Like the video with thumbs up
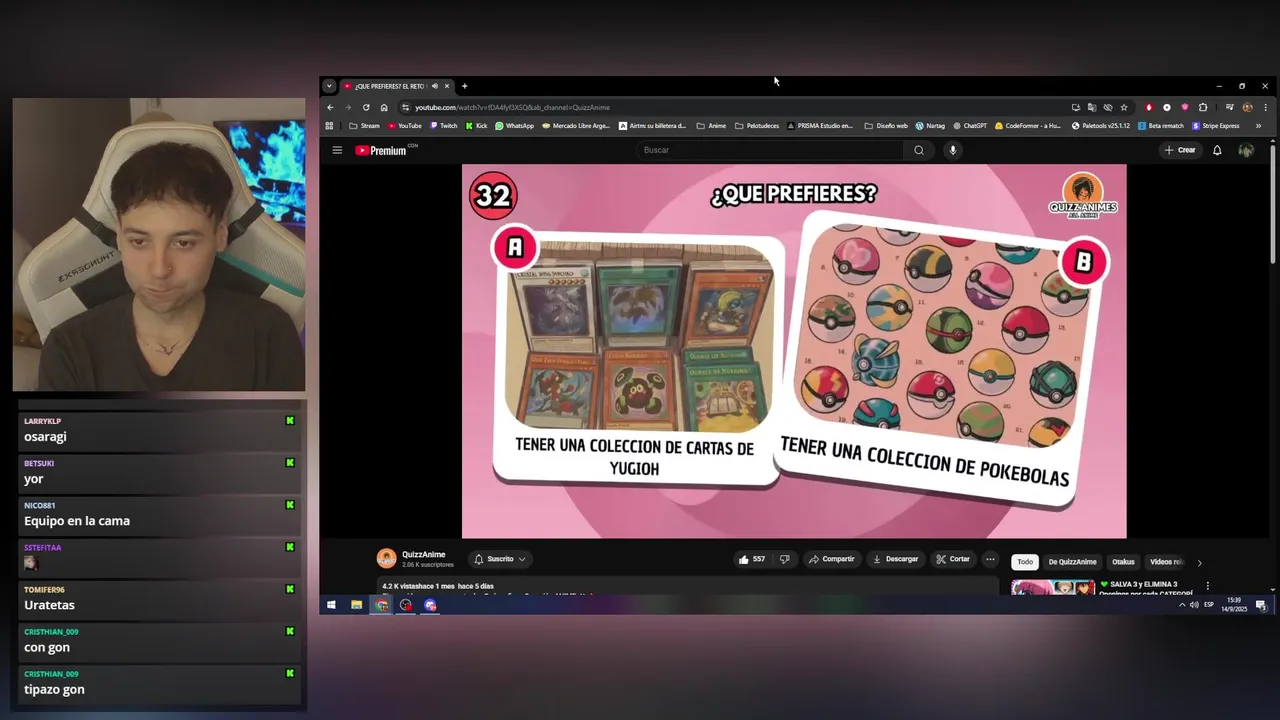Viewport: 1280px width, 720px height. click(751, 559)
